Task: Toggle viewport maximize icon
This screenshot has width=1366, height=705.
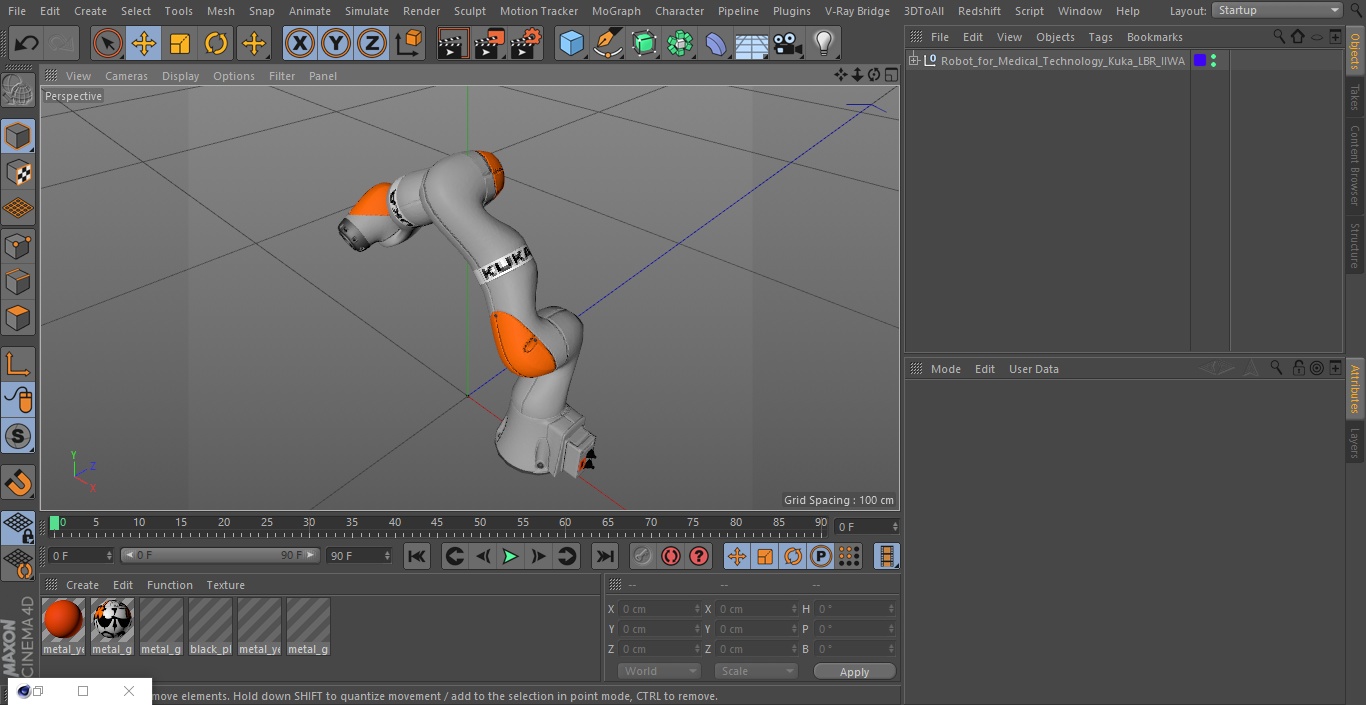Action: click(x=890, y=75)
